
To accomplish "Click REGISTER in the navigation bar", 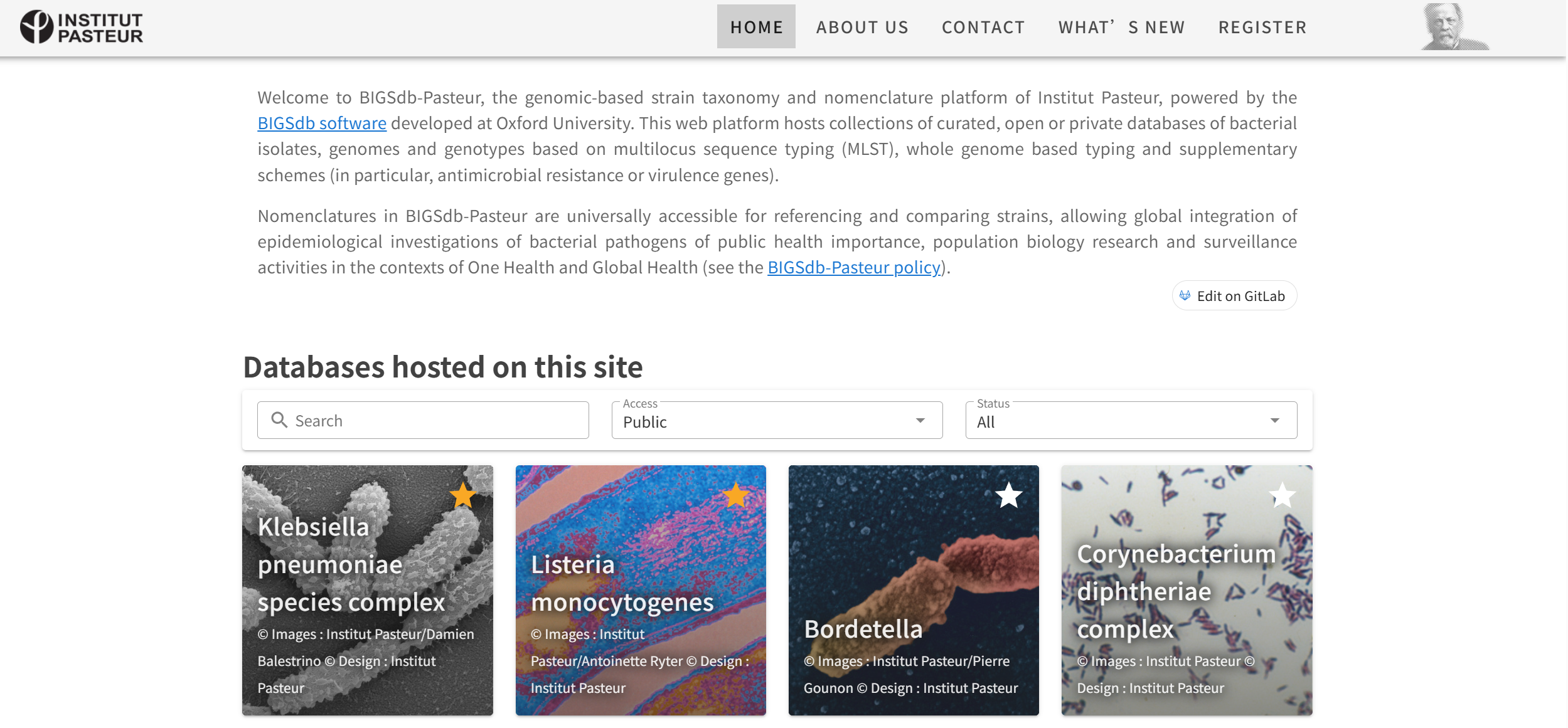I will [x=1262, y=27].
